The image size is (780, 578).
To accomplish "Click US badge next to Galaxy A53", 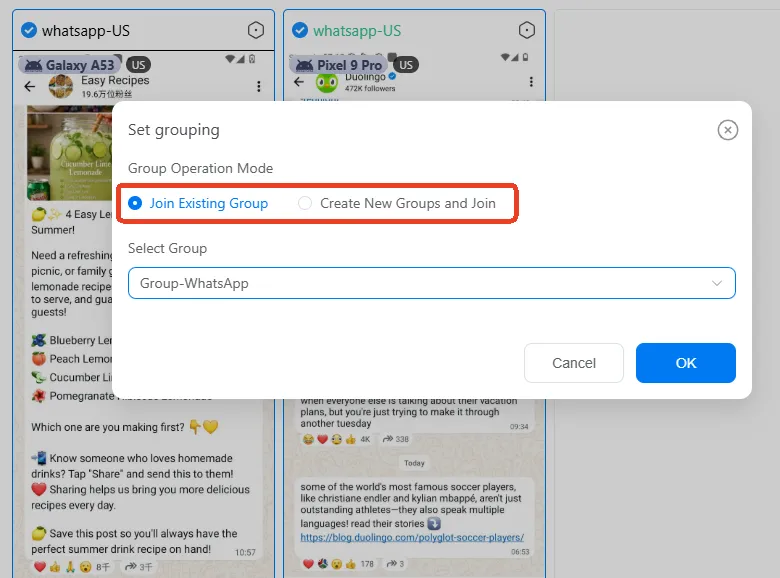I will [x=139, y=65].
